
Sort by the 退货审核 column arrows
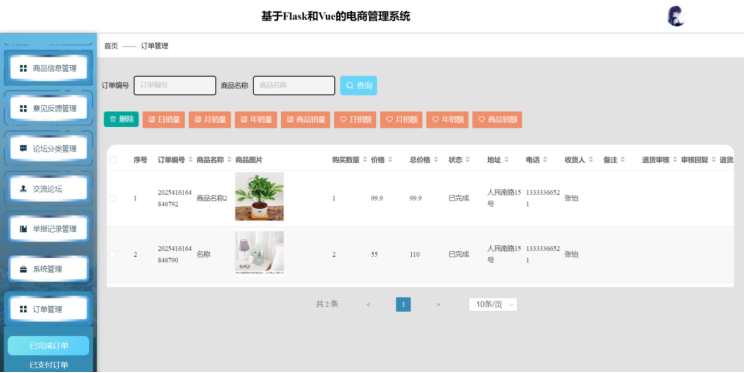click(x=675, y=160)
